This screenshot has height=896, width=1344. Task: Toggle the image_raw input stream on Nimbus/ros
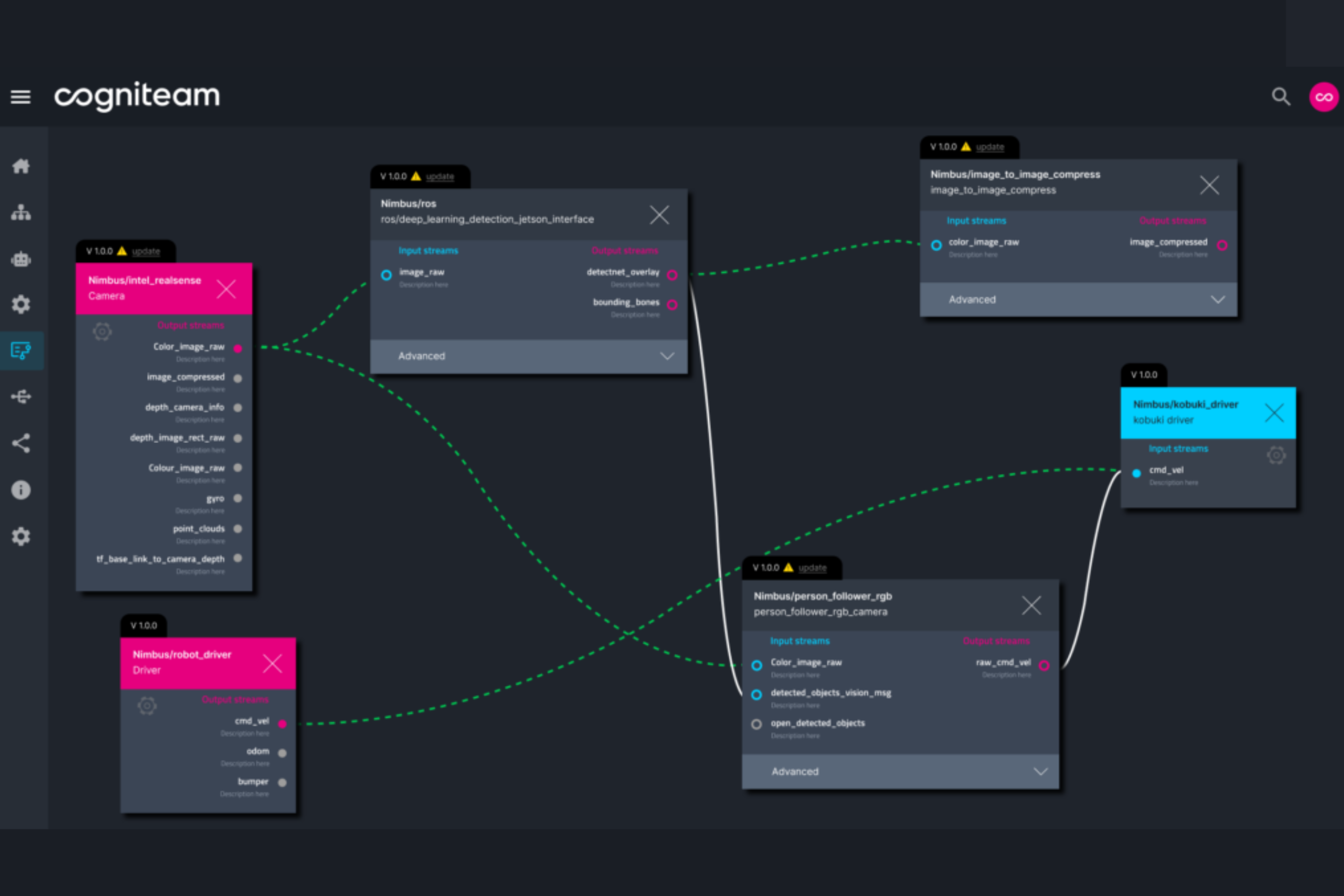[x=386, y=275]
